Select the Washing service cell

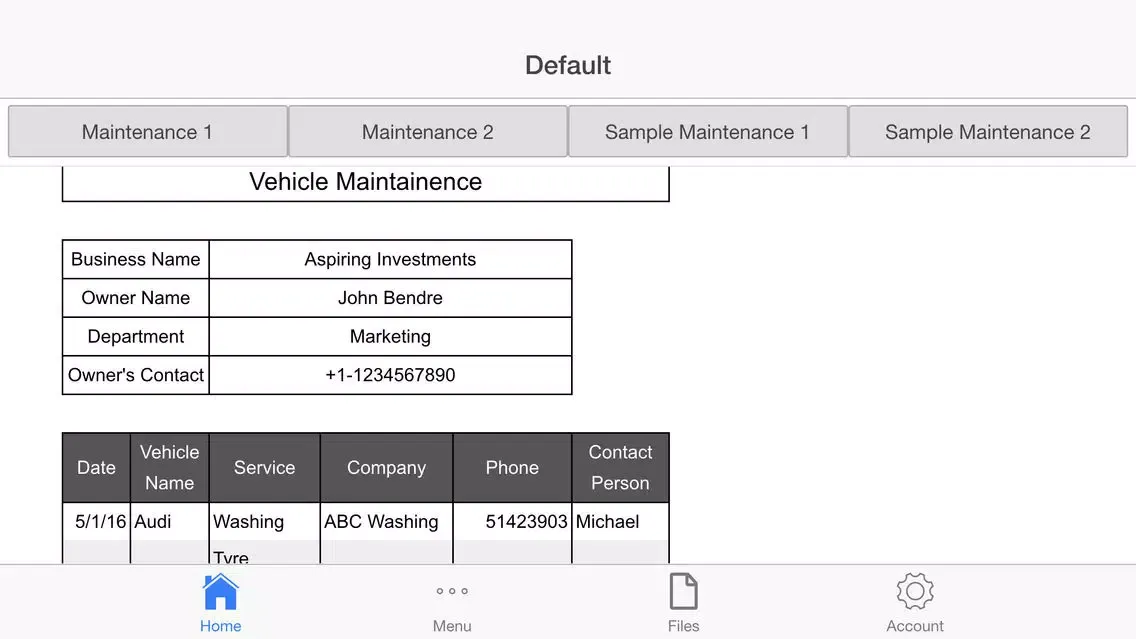tap(264, 522)
